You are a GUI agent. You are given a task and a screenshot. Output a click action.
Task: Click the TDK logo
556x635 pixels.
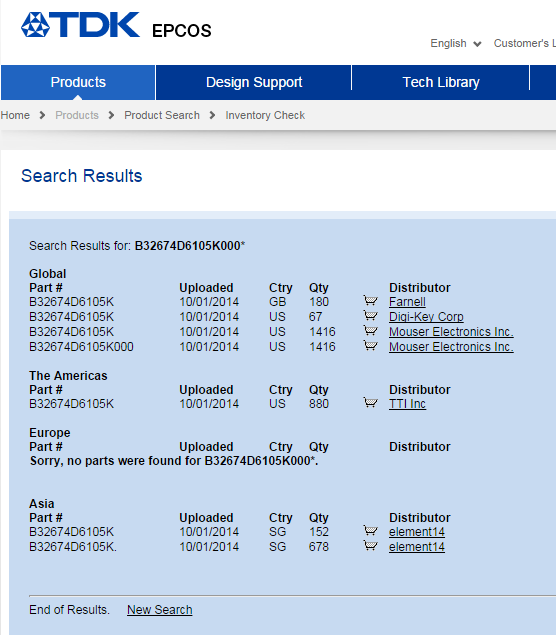point(80,25)
